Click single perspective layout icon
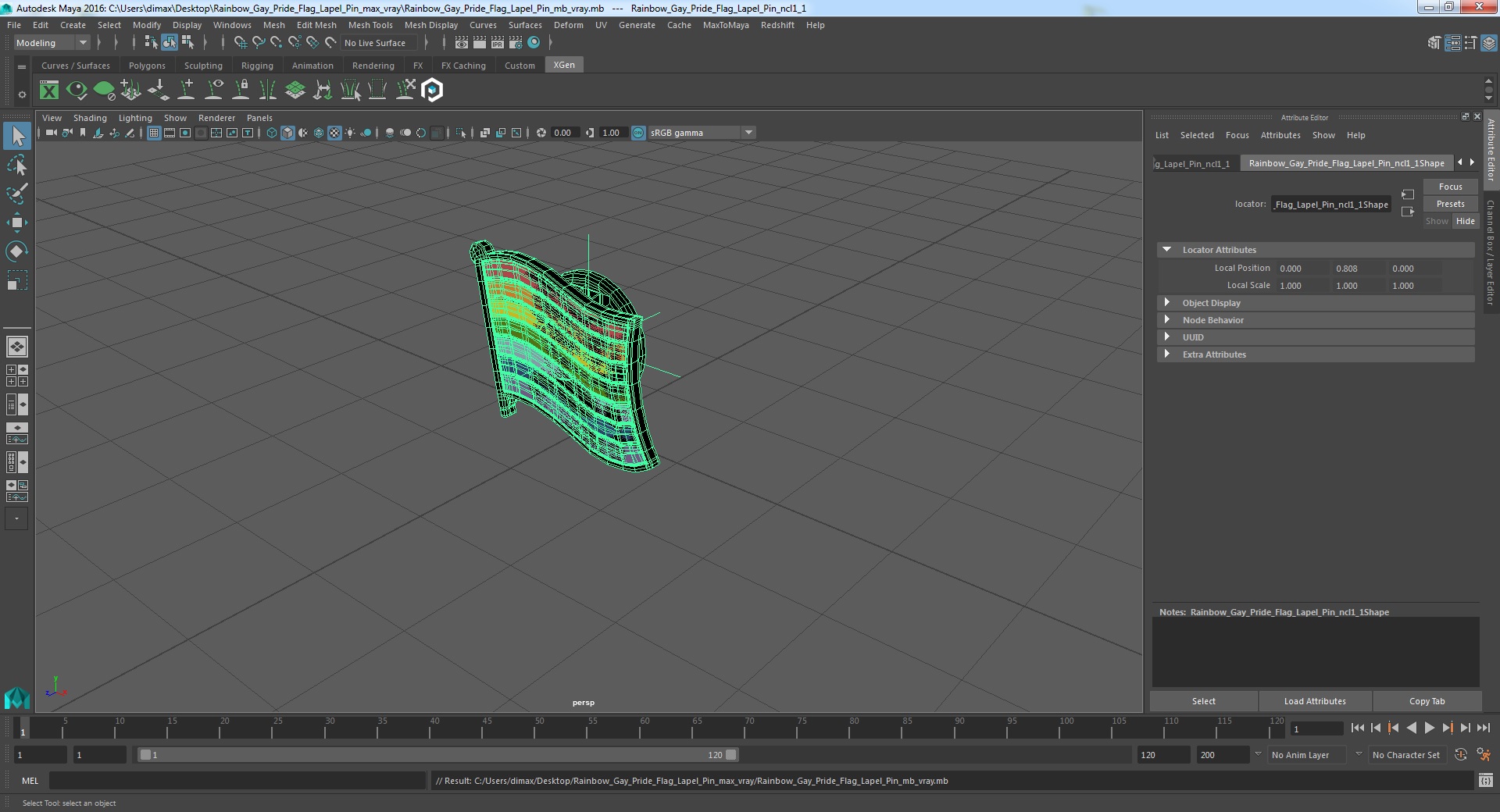1500x812 pixels. 17,346
